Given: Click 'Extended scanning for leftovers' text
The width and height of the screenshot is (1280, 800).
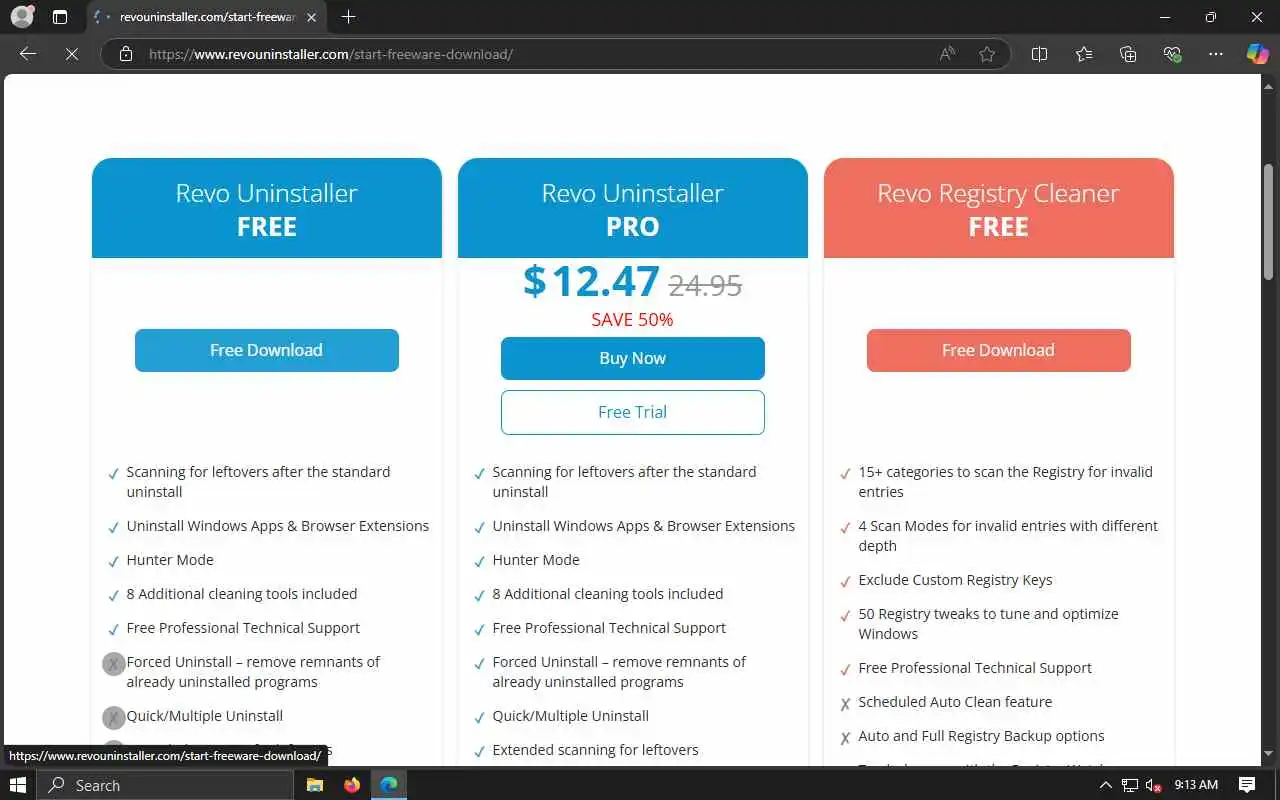Looking at the screenshot, I should point(595,750).
